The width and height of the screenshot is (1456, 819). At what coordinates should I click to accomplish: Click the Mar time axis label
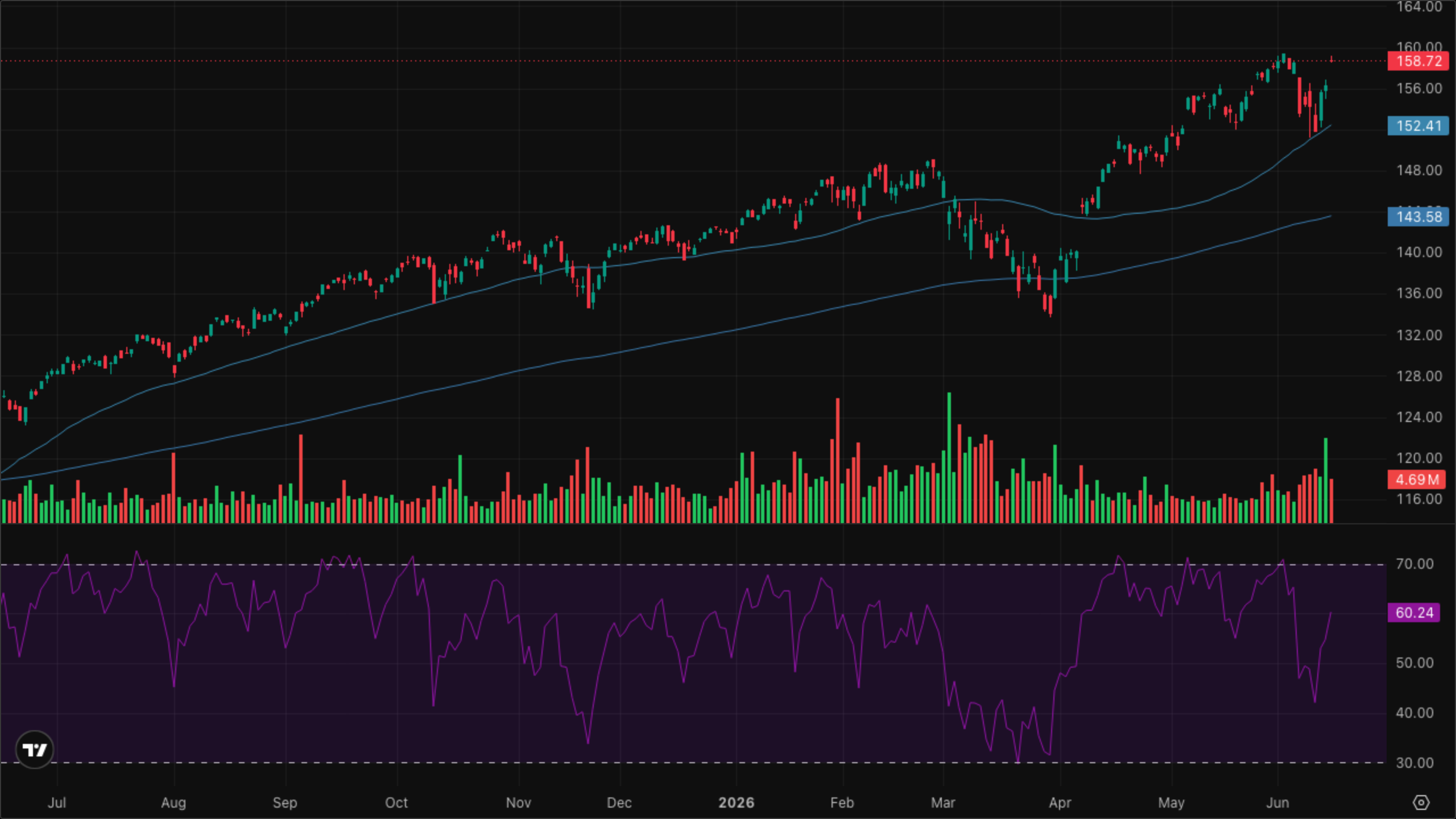pos(943,803)
